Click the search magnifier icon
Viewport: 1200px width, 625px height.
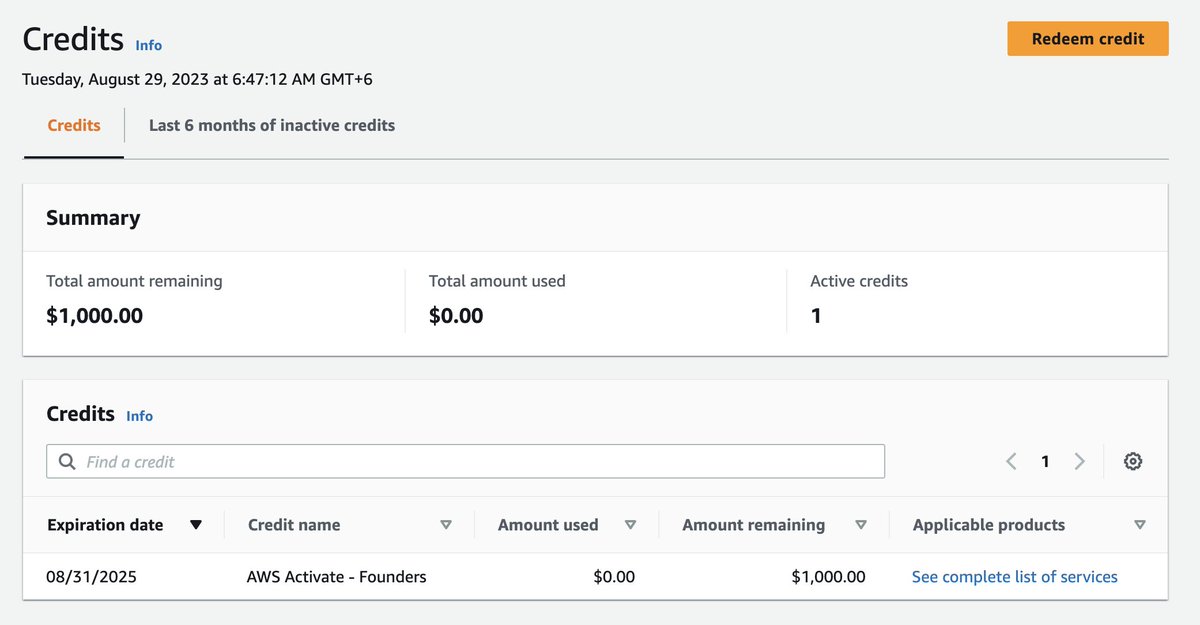[67, 461]
